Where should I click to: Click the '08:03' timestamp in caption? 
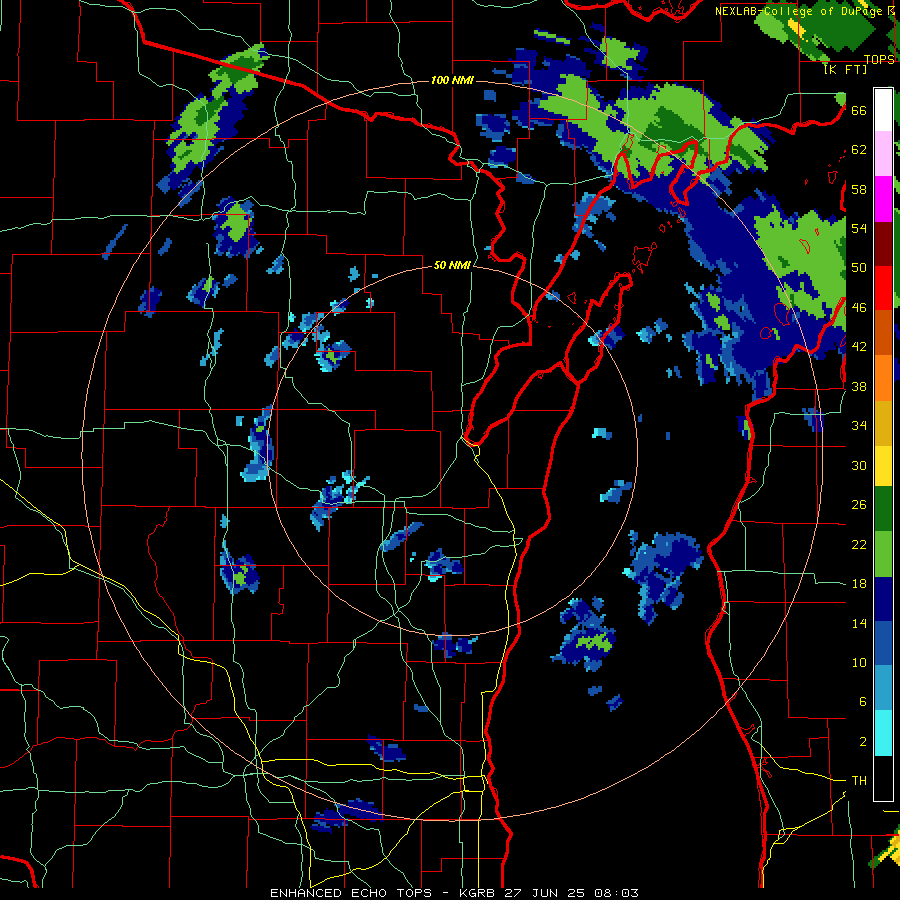click(x=615, y=893)
